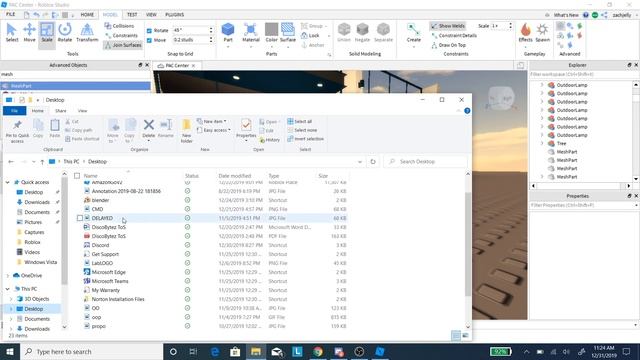Screen dimensions: 640x360
Task: Insert a new Part
Action: point(228,33)
